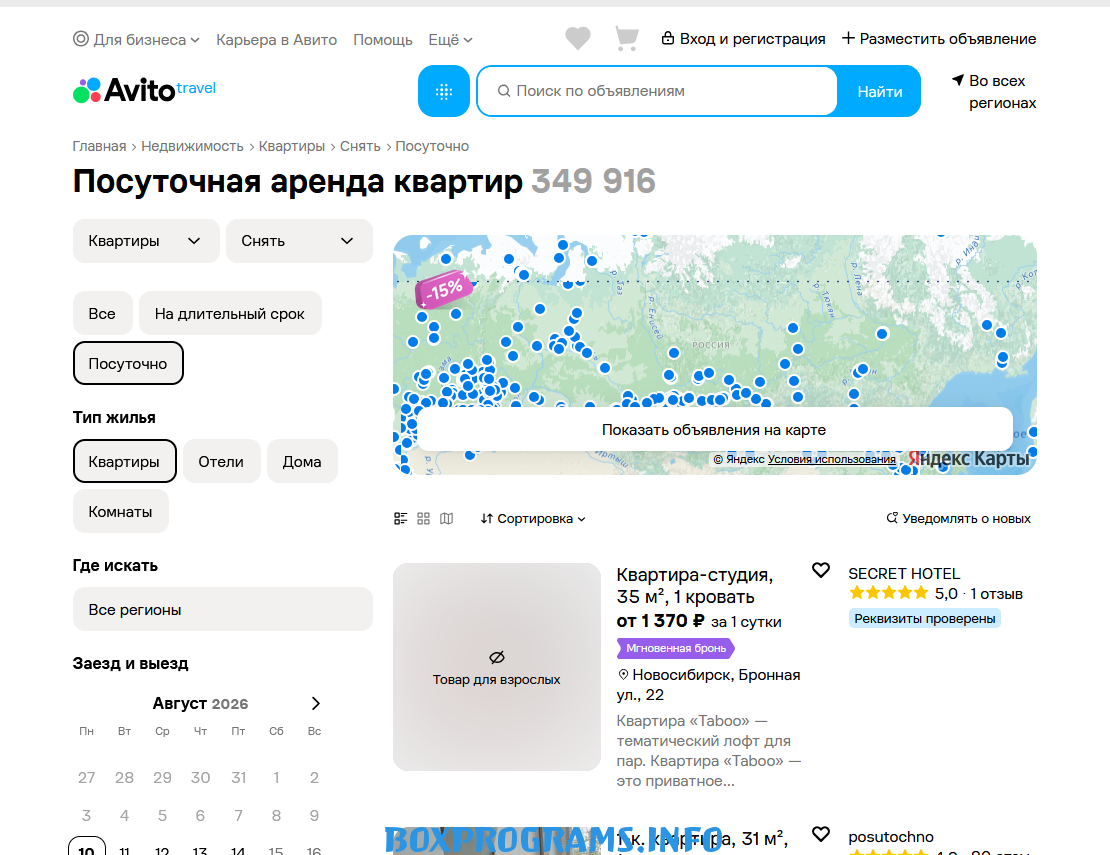Screen dimensions: 1110x855
Task: Change region via Во всех регионах
Action: [994, 91]
